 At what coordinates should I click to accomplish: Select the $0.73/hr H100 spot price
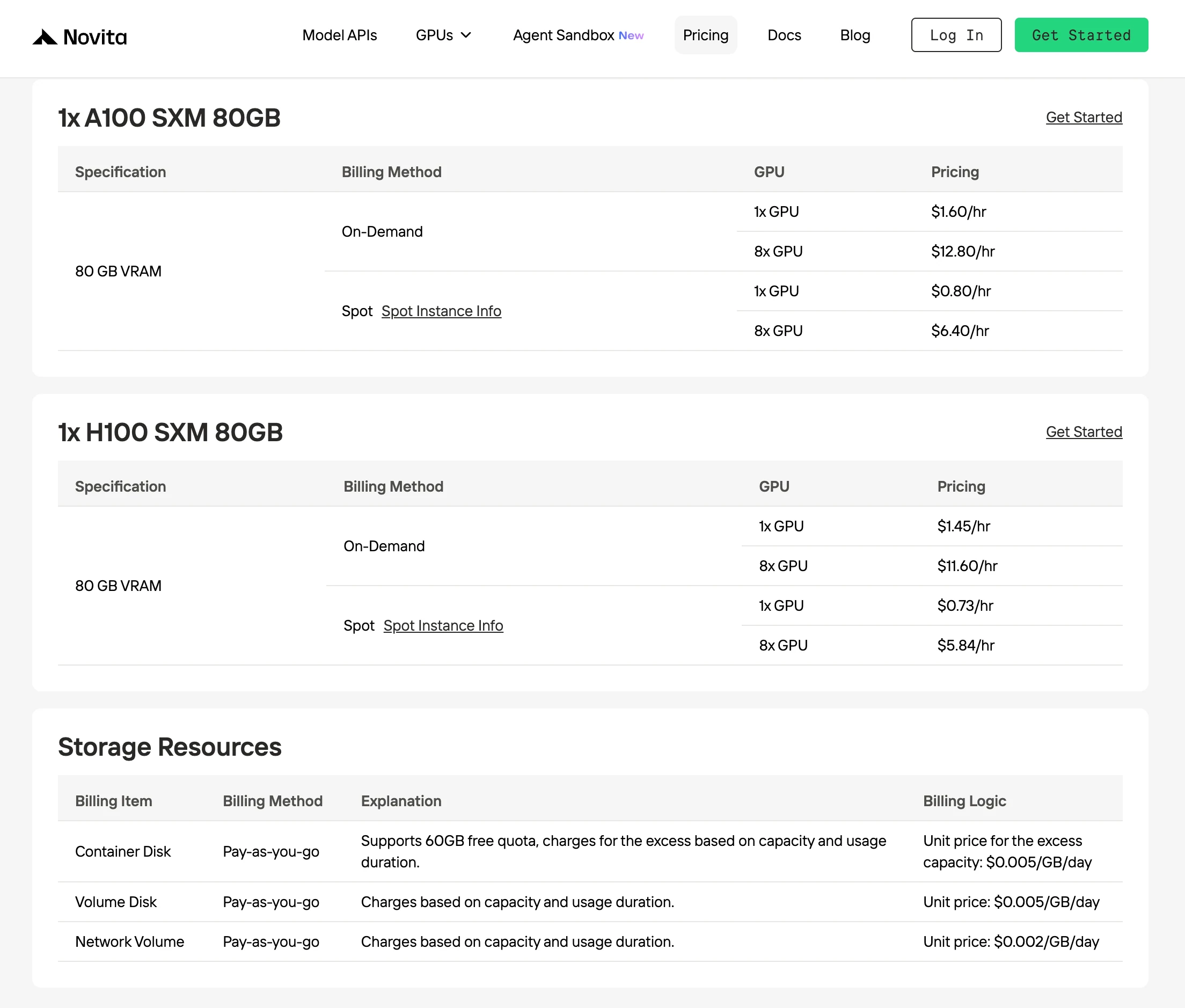[x=965, y=605]
